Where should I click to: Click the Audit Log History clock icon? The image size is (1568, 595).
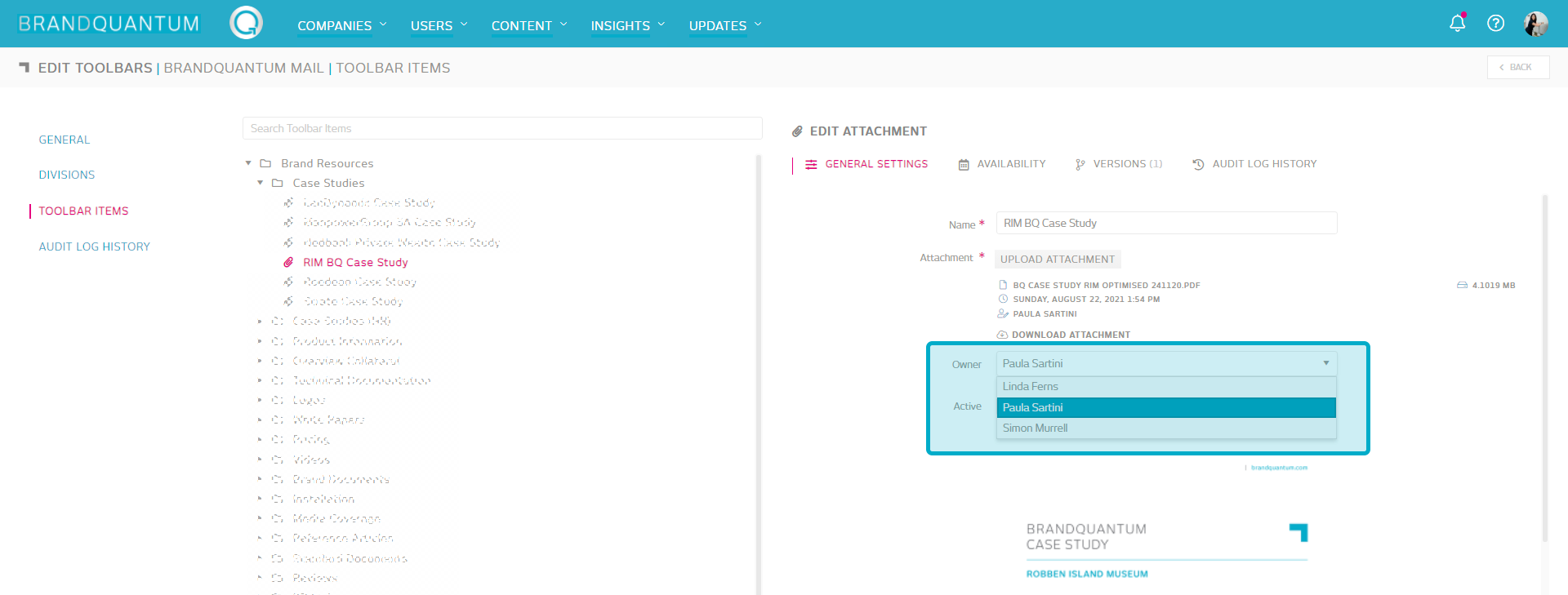[x=1198, y=164]
